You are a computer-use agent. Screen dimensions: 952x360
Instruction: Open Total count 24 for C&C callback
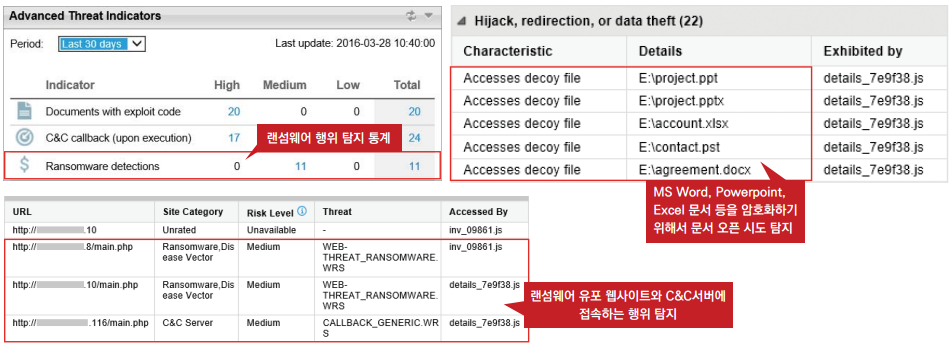point(414,138)
